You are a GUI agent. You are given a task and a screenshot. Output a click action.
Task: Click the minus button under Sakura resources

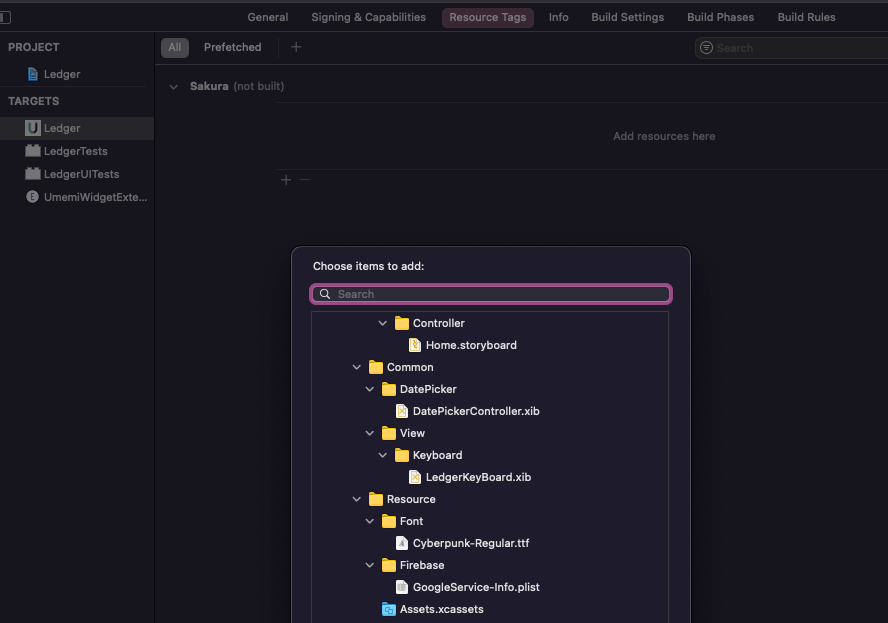(305, 180)
